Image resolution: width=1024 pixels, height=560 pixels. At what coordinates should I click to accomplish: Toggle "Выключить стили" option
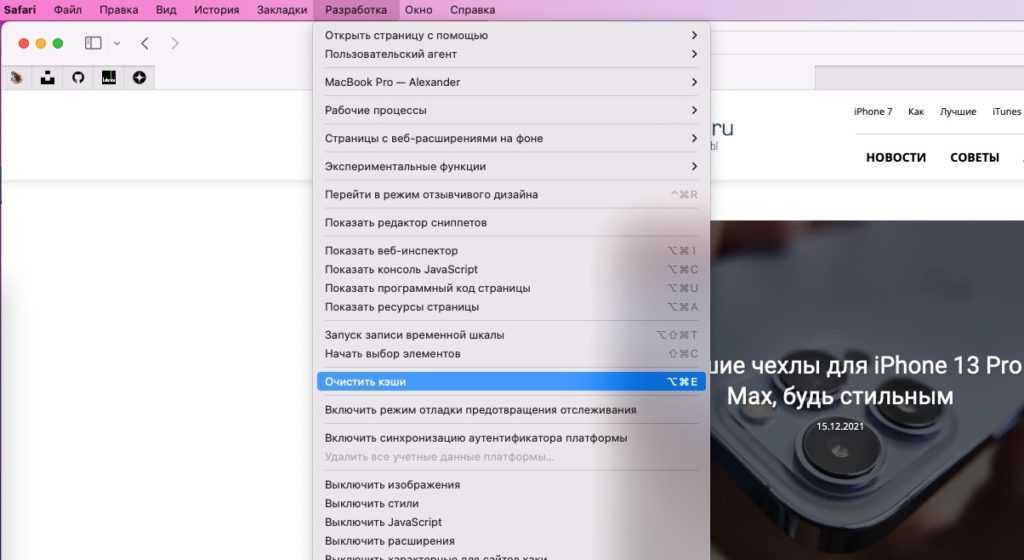(371, 504)
